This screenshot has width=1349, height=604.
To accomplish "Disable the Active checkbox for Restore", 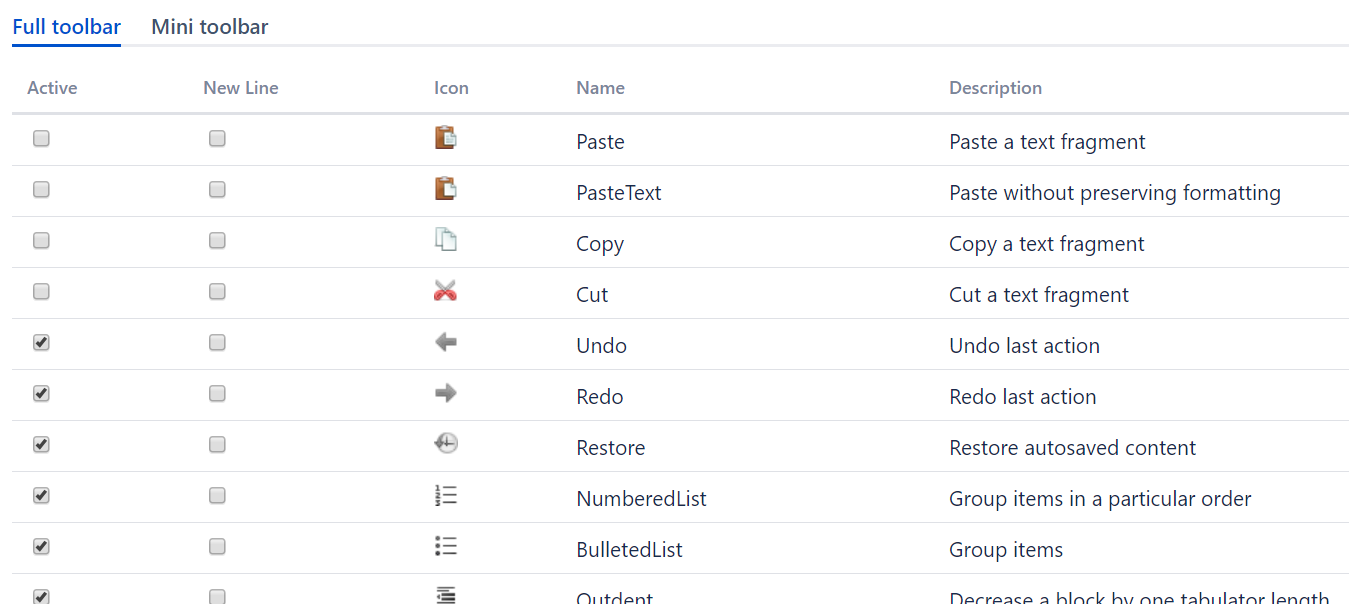I will (41, 445).
